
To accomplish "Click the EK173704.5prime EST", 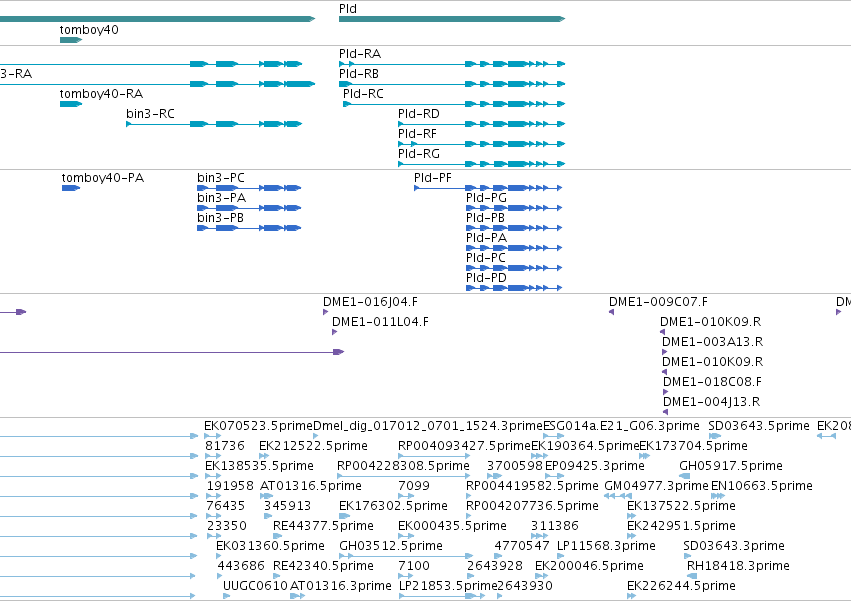I will pyautogui.click(x=644, y=456).
